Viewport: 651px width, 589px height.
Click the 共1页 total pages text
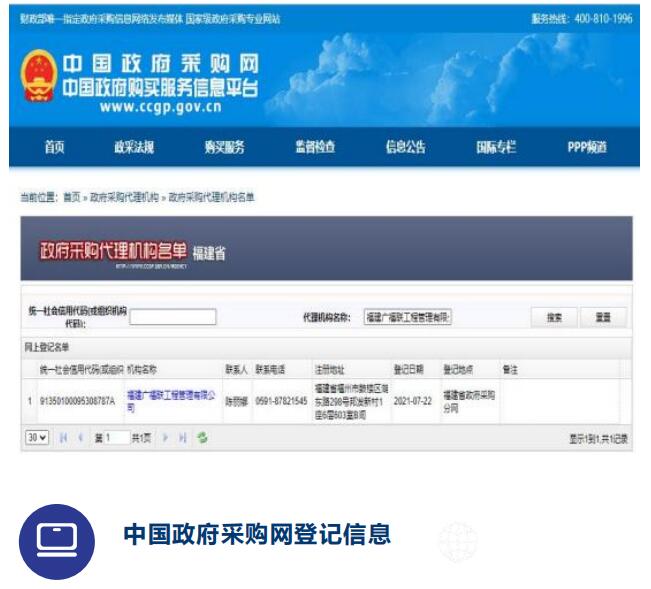pos(141,438)
